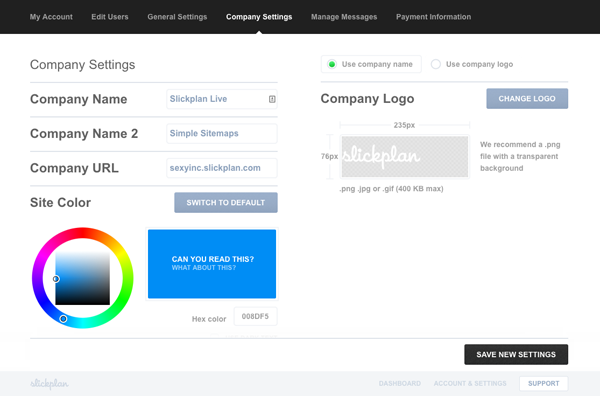Click the hue ring handle on color wheel

coord(64,318)
